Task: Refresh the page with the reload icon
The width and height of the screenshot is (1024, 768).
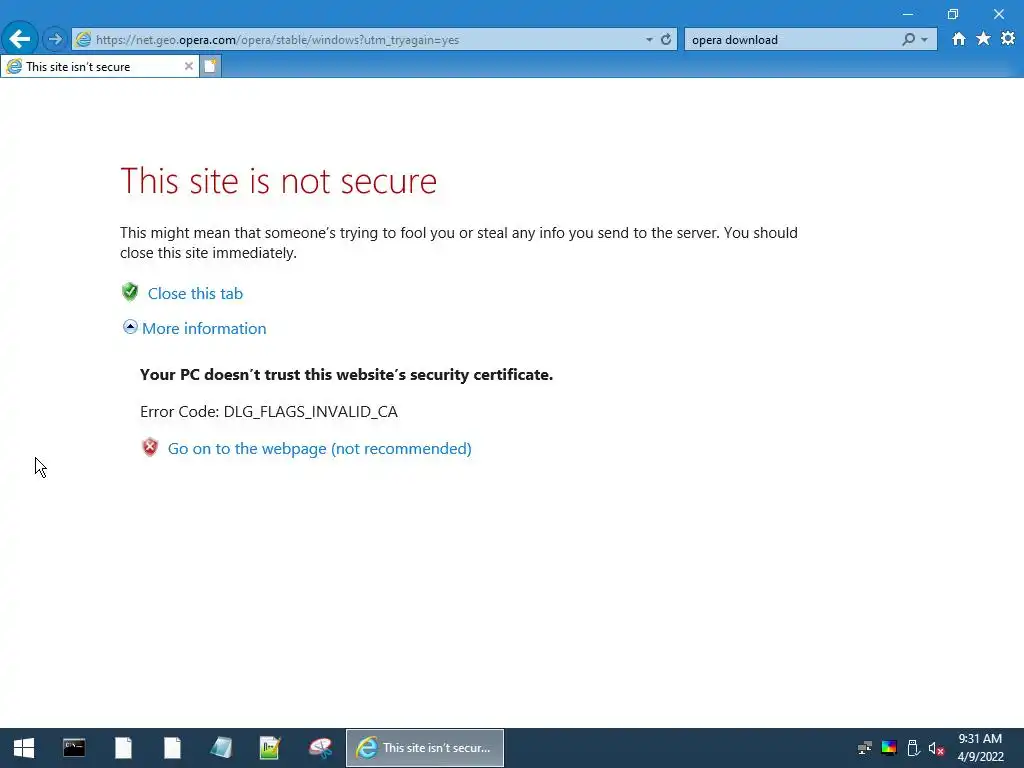Action: [x=666, y=40]
